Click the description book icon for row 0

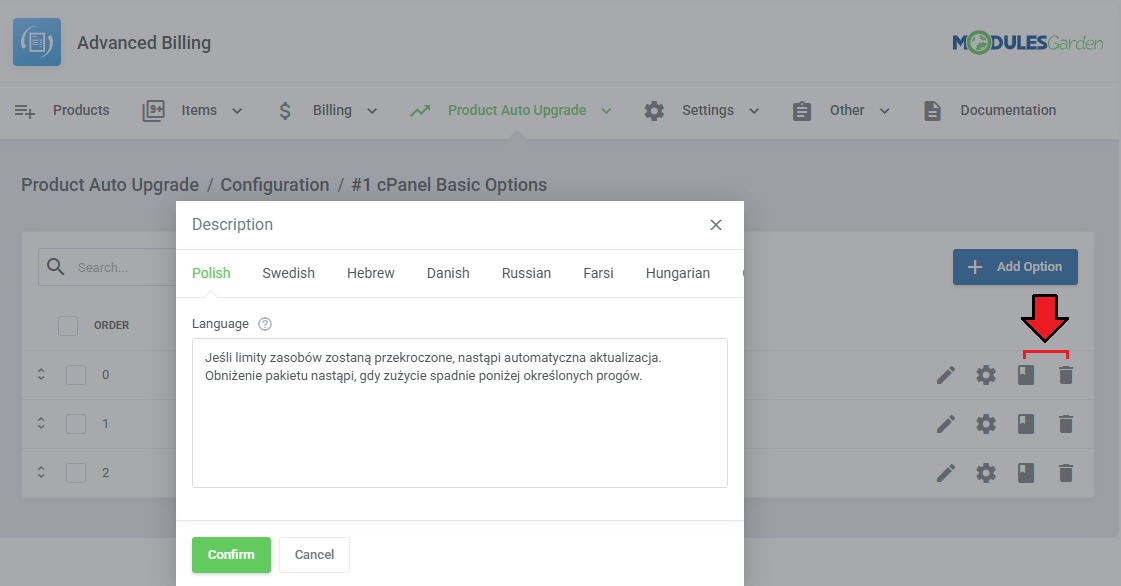tap(1026, 375)
